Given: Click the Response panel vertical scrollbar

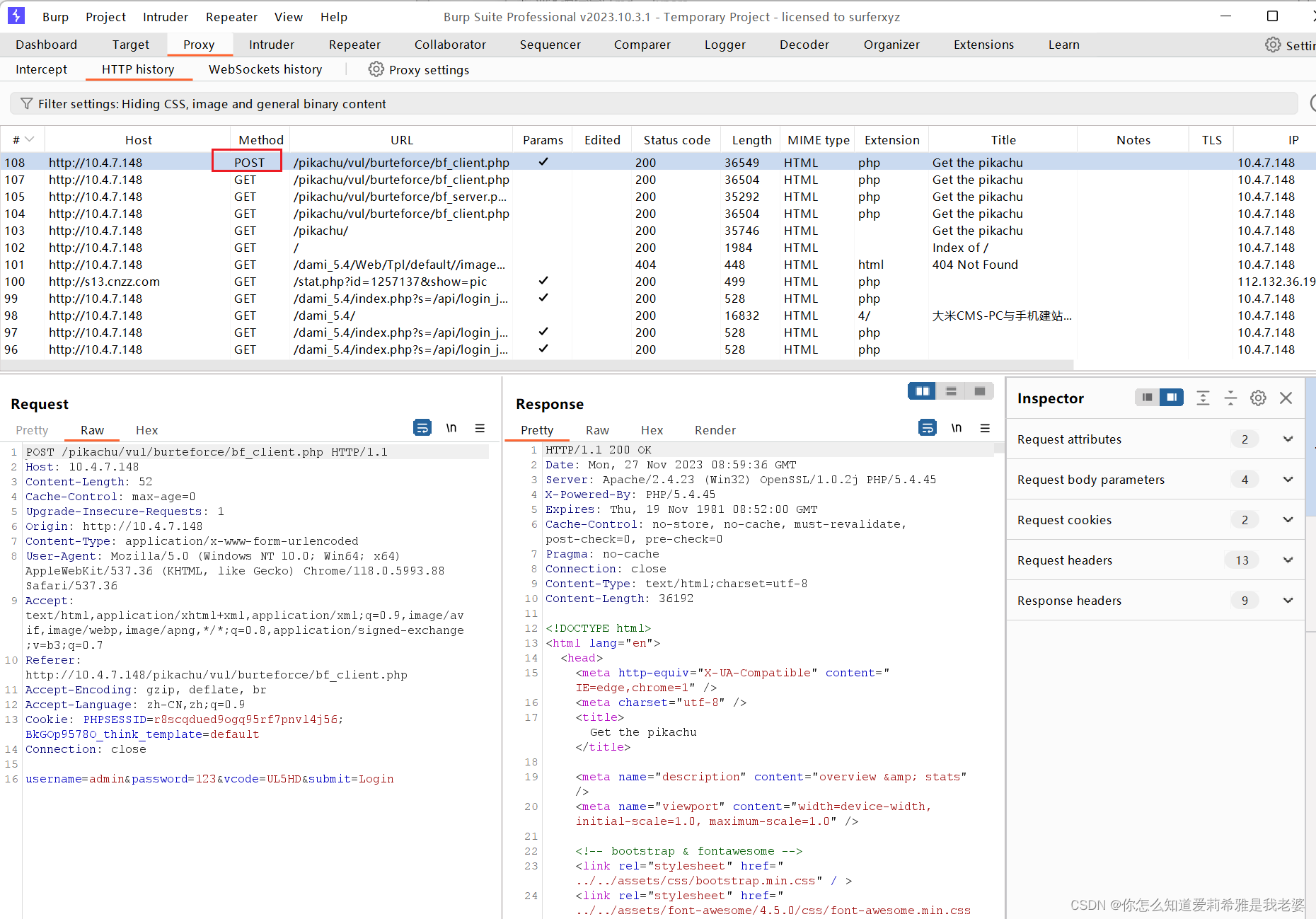Looking at the screenshot, I should [999, 447].
